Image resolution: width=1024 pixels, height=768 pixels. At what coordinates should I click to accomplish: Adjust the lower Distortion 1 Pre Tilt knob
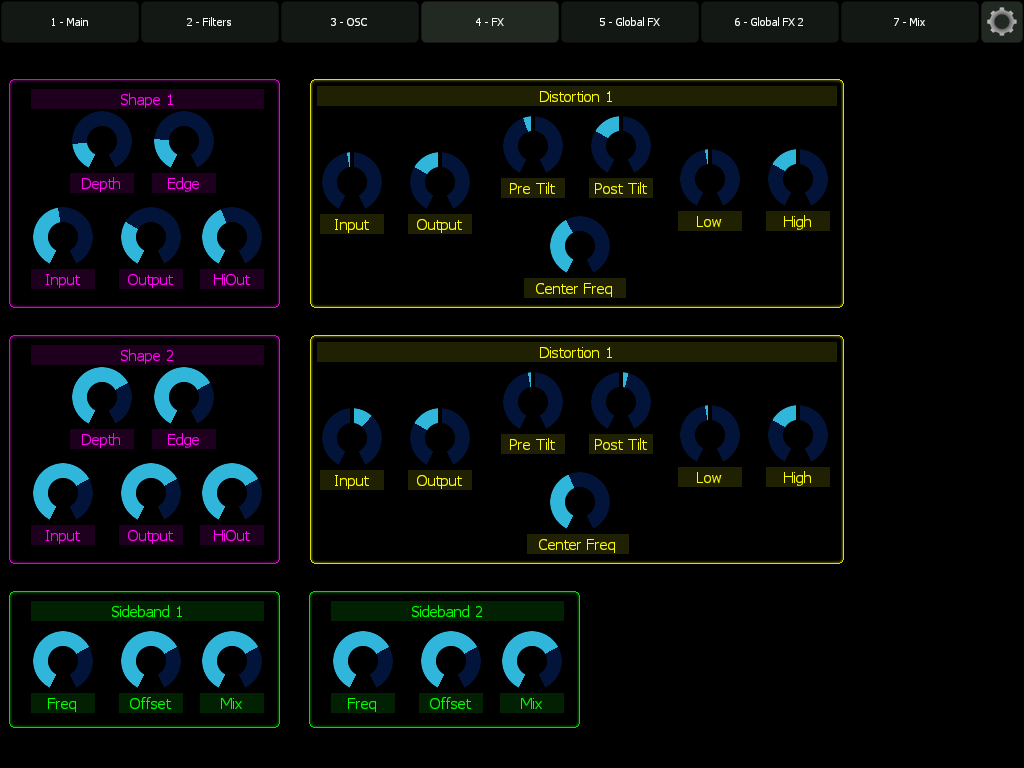(x=533, y=402)
